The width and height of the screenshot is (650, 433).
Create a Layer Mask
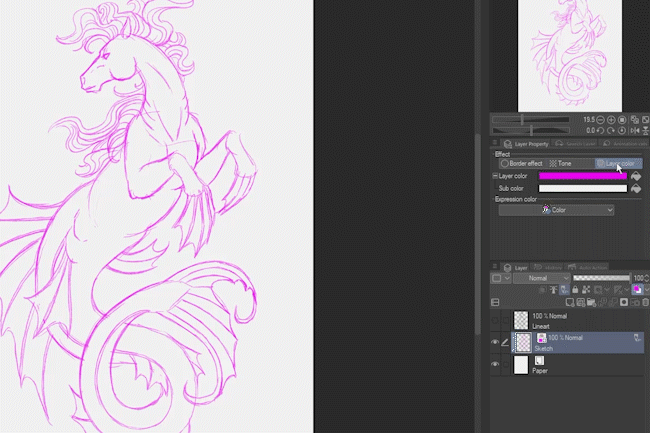(x=624, y=302)
